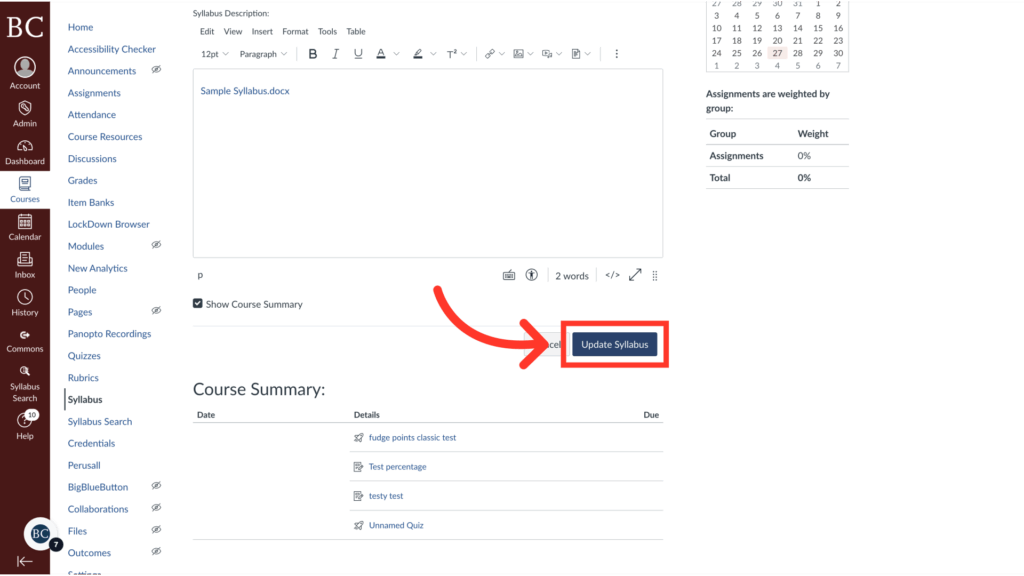The width and height of the screenshot is (1024, 576).
Task: Open the Sample Syllabus.docx link
Action: coord(247,90)
